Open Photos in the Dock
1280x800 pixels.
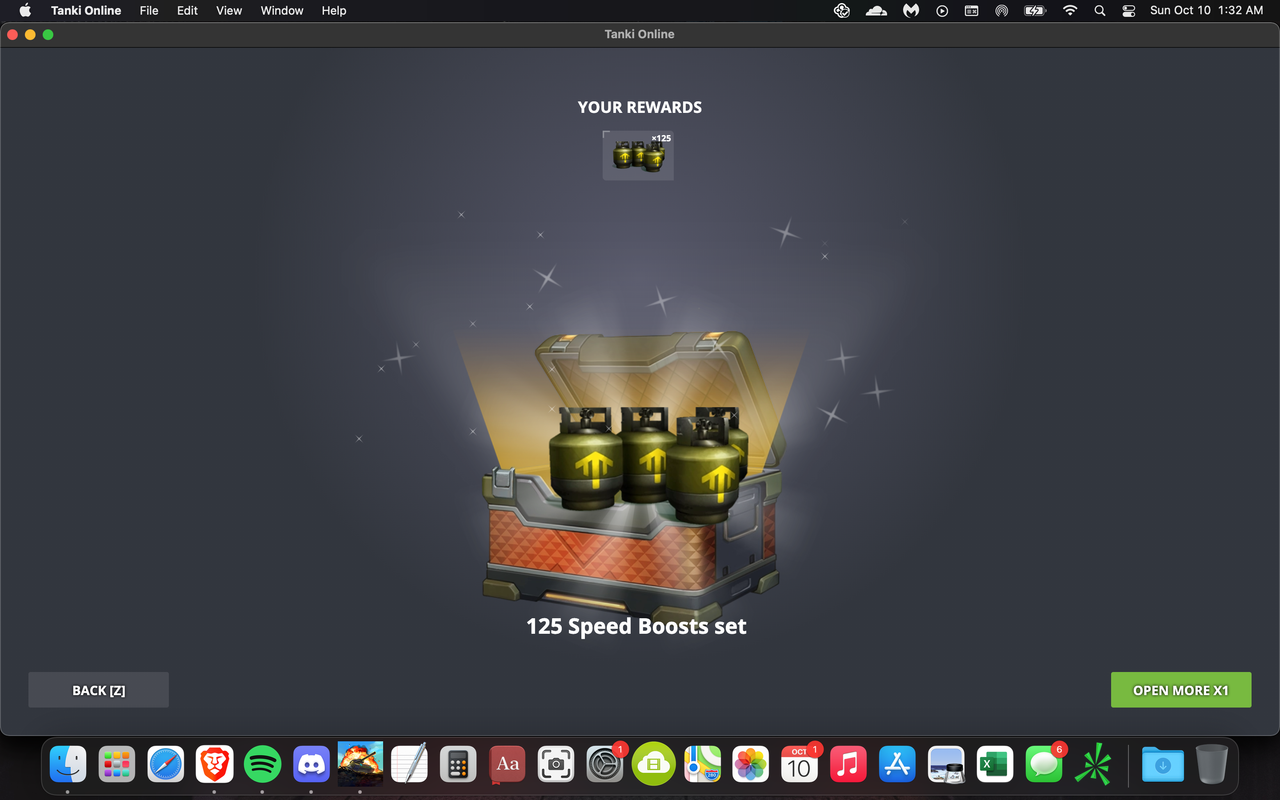(750, 765)
